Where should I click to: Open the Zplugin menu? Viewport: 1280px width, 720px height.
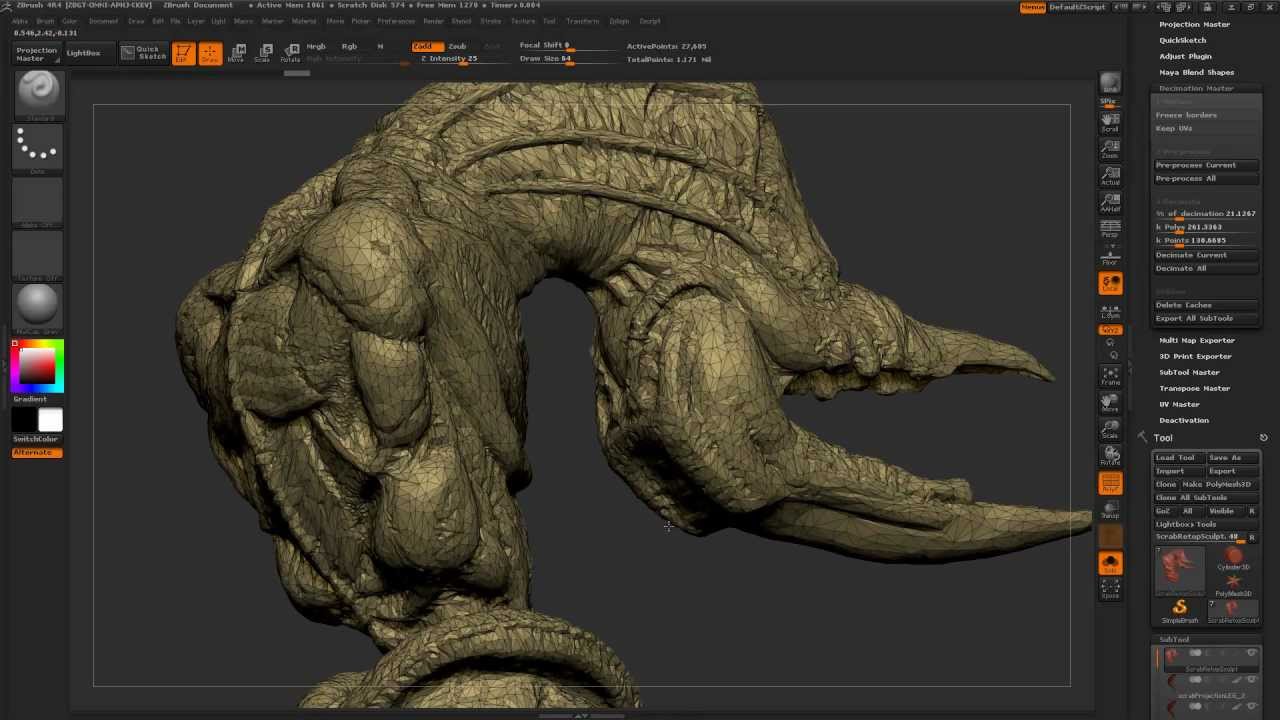coord(619,21)
